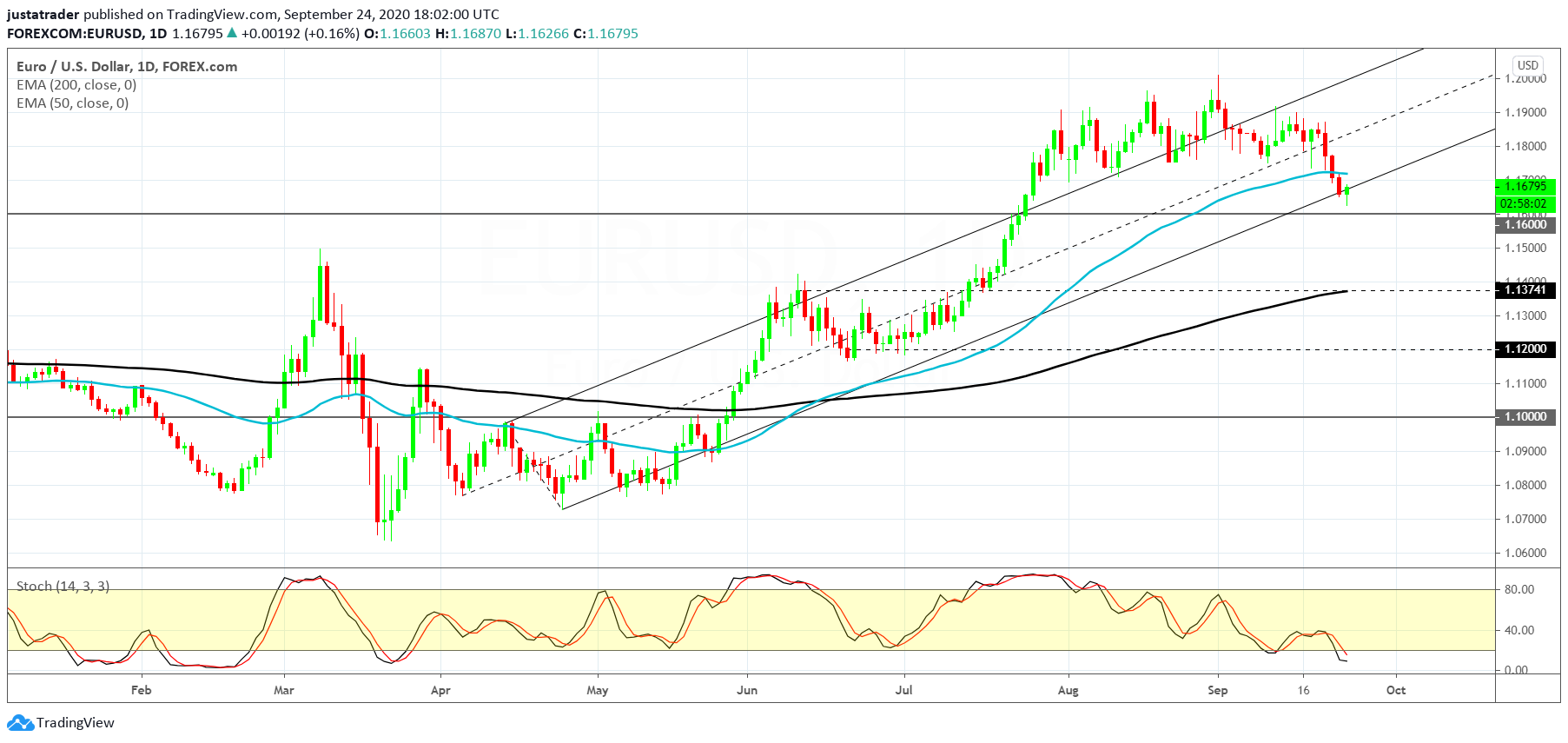This screenshot has width=1568, height=743.
Task: Click the Mar label on time axis
Action: tap(284, 691)
